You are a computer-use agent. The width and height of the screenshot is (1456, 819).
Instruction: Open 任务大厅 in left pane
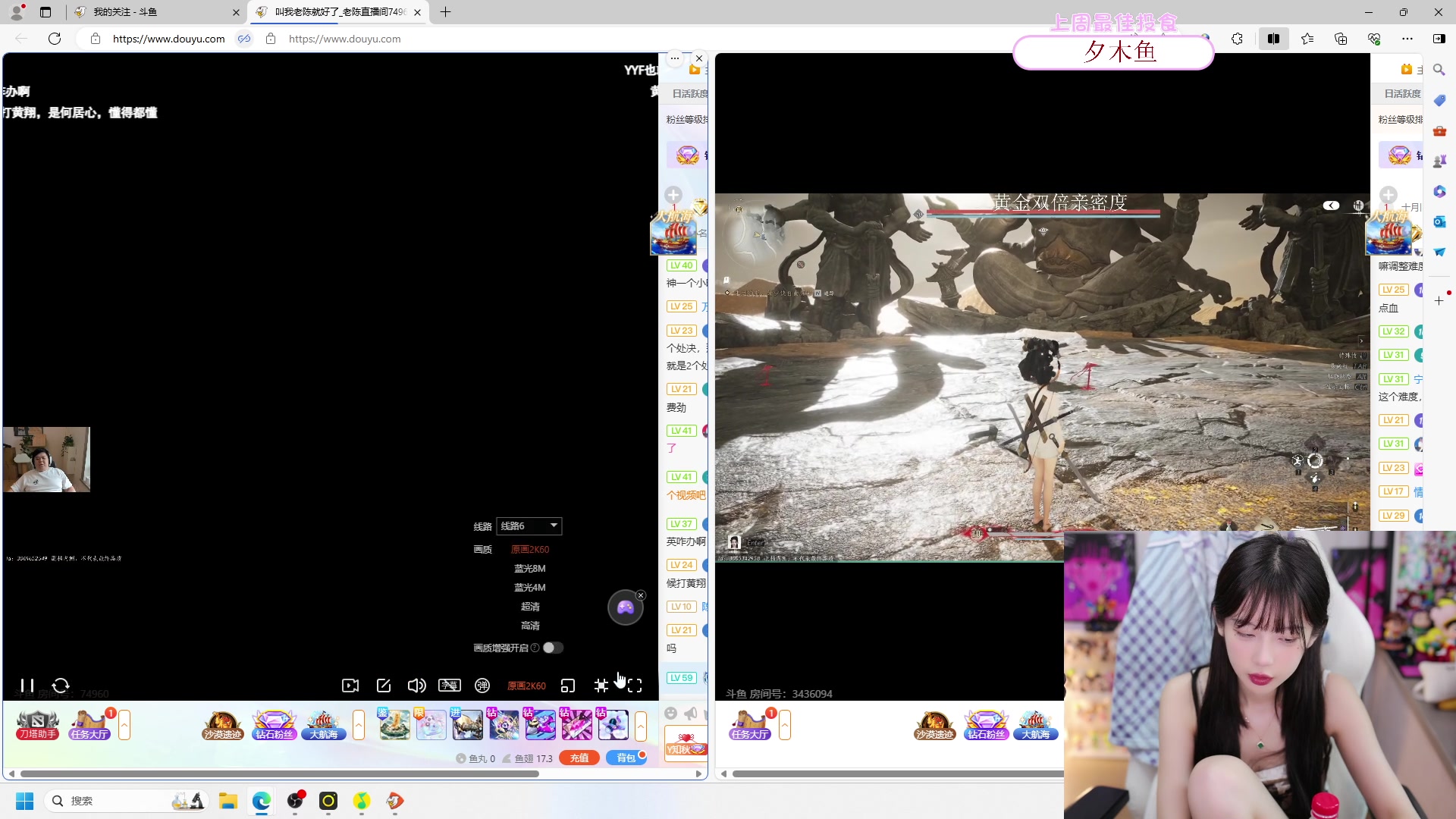pyautogui.click(x=89, y=725)
